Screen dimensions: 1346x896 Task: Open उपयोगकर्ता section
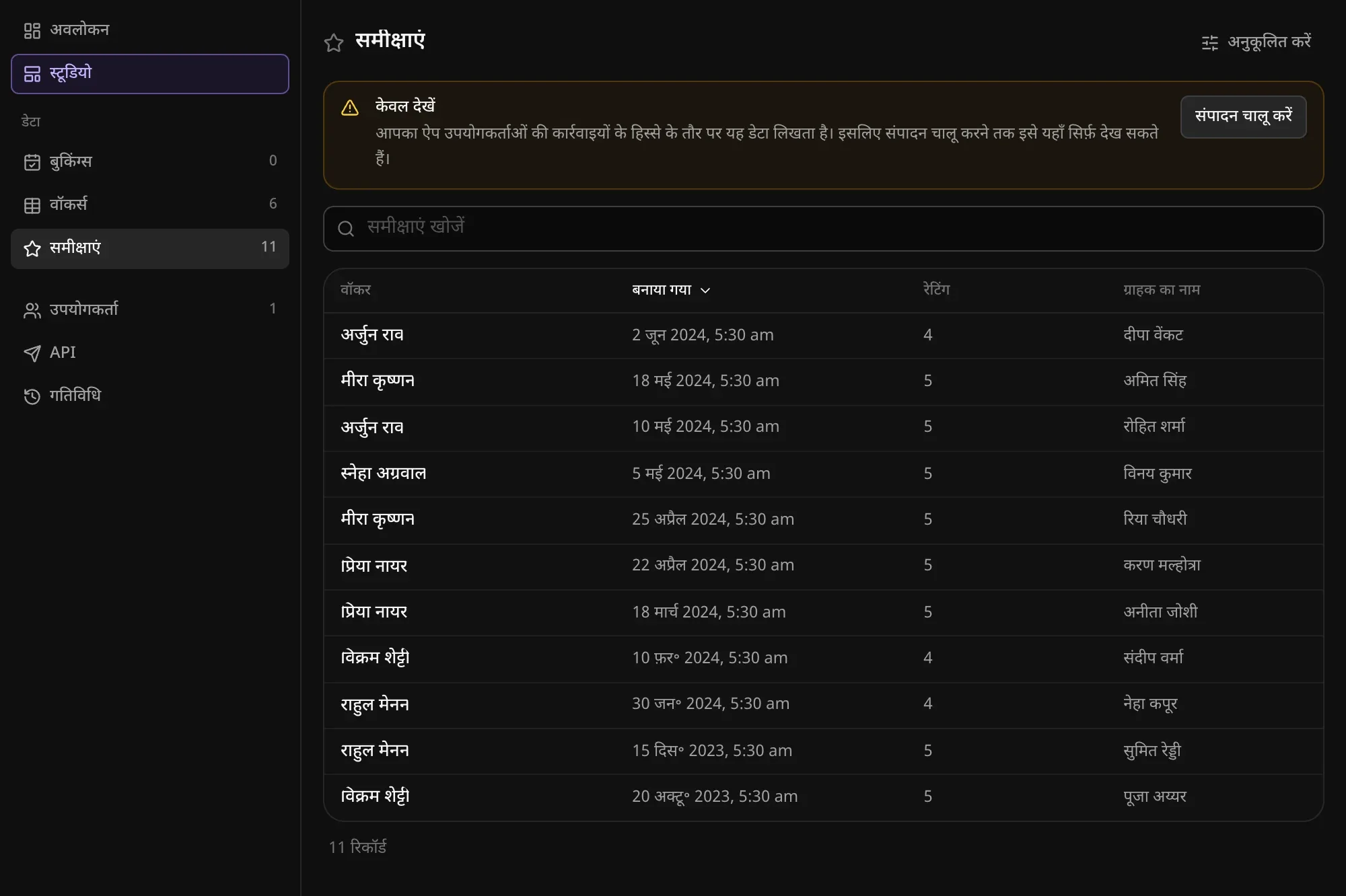150,309
